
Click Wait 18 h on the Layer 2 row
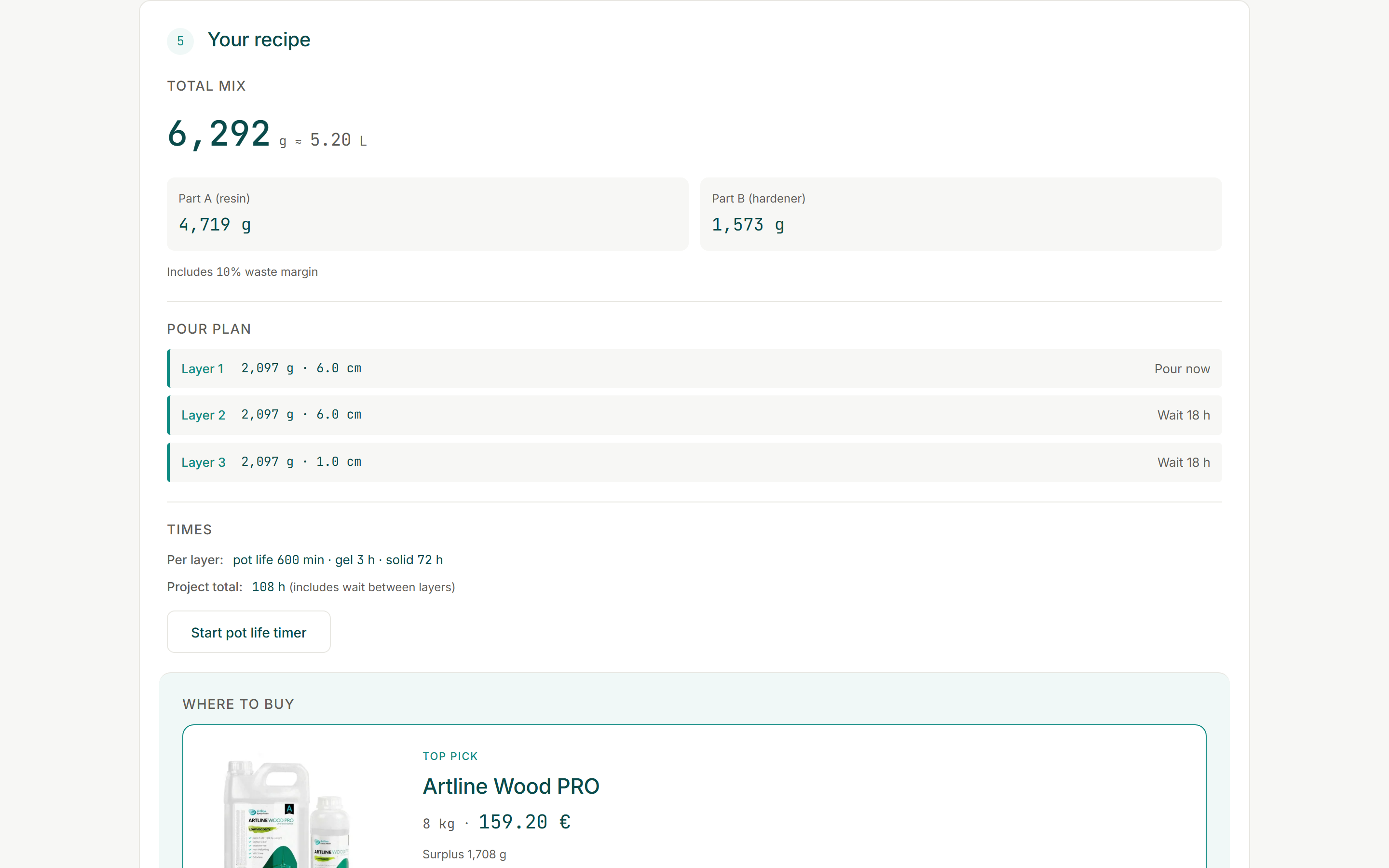click(1184, 415)
